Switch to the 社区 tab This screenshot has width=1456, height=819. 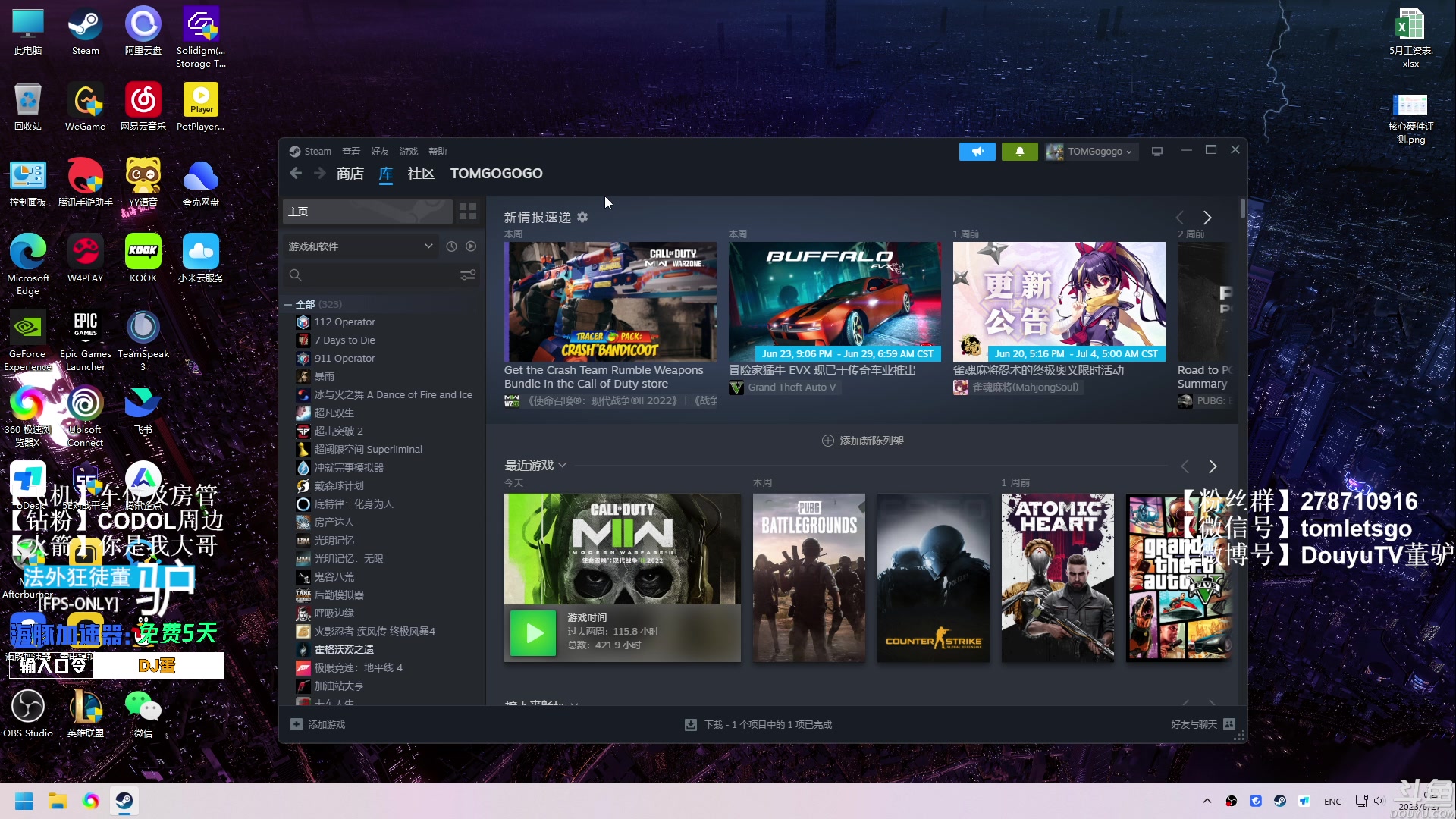(x=421, y=174)
